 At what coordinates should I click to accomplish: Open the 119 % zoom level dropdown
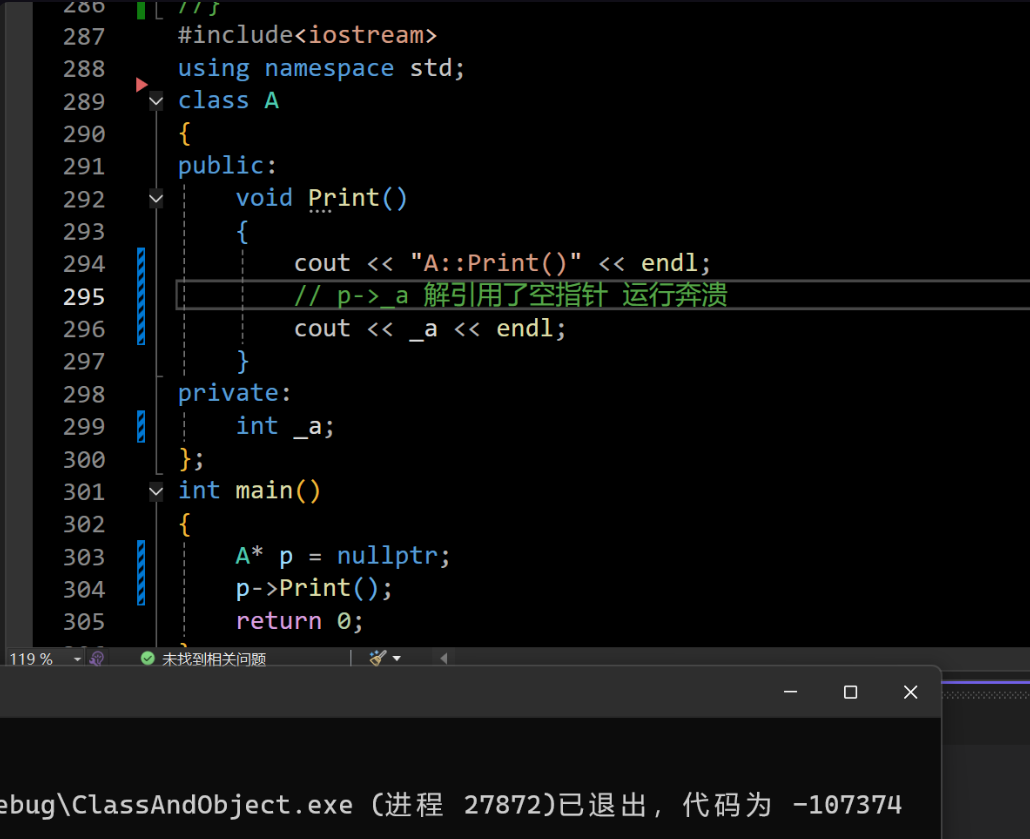tap(78, 658)
